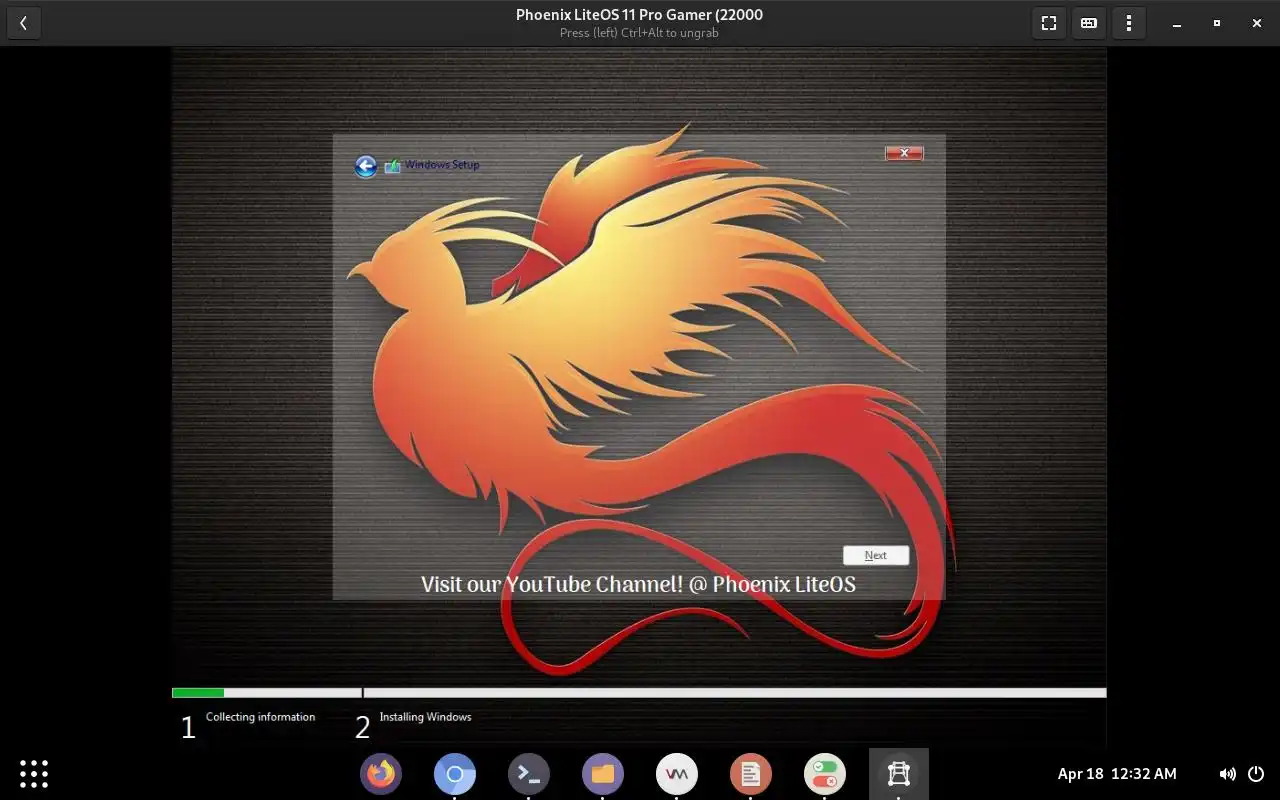This screenshot has width=1280, height=800.
Task: Minimize the Boxes window
Action: (1177, 23)
